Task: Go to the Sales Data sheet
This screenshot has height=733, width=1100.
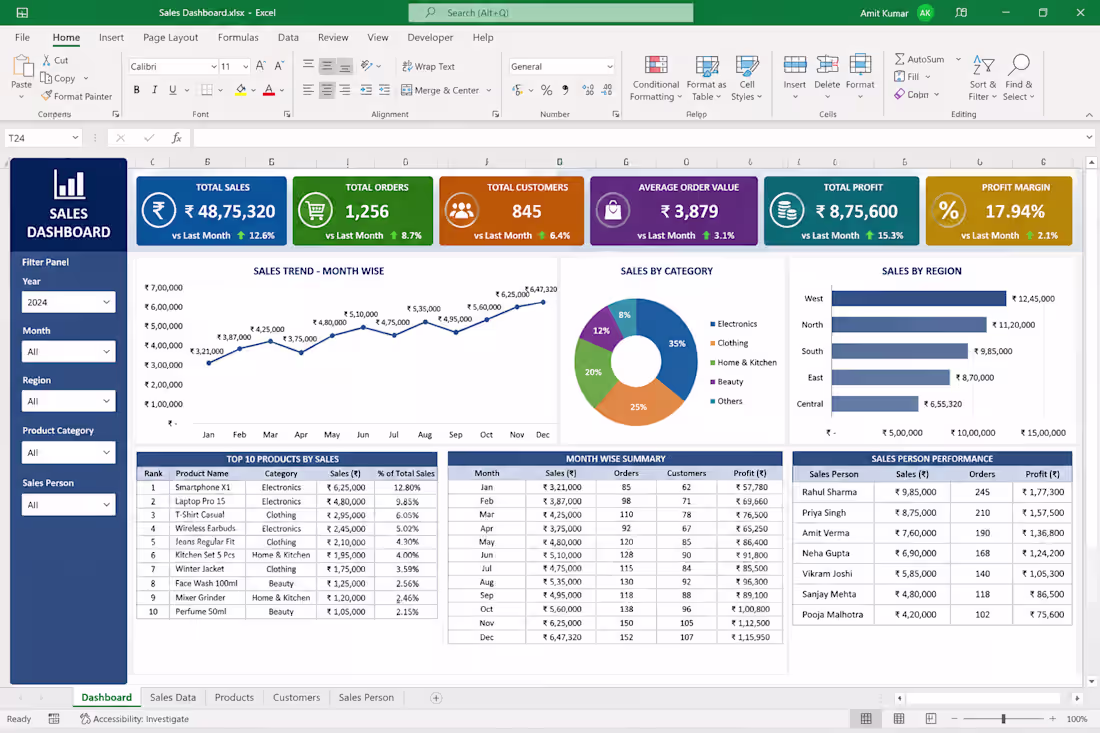Action: click(x=173, y=697)
